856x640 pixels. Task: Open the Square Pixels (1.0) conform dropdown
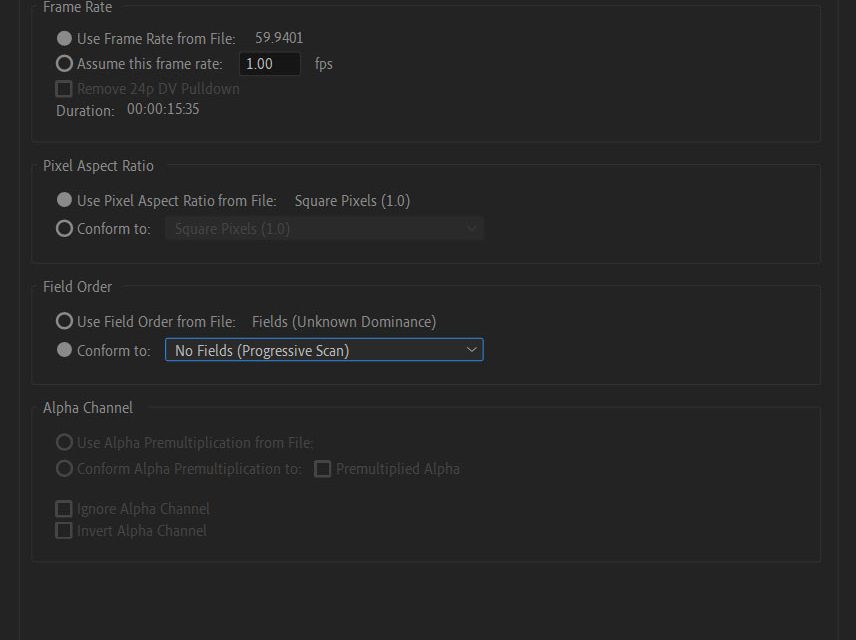[324, 229]
